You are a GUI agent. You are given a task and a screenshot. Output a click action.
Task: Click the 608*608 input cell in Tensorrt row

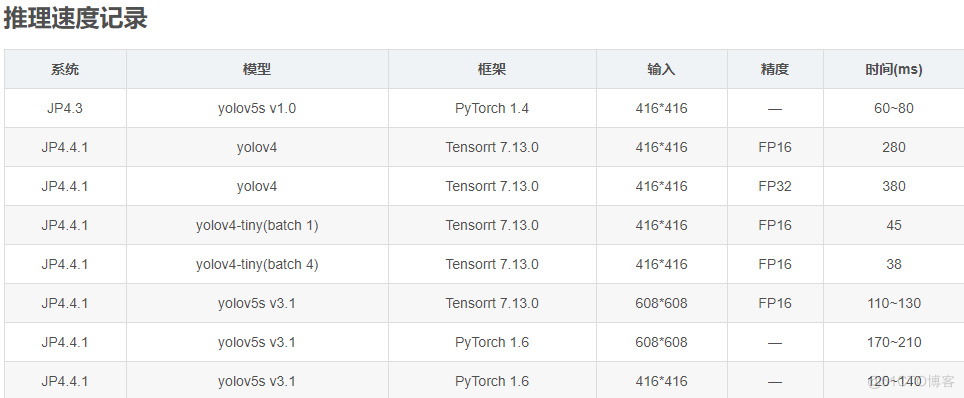tap(662, 303)
